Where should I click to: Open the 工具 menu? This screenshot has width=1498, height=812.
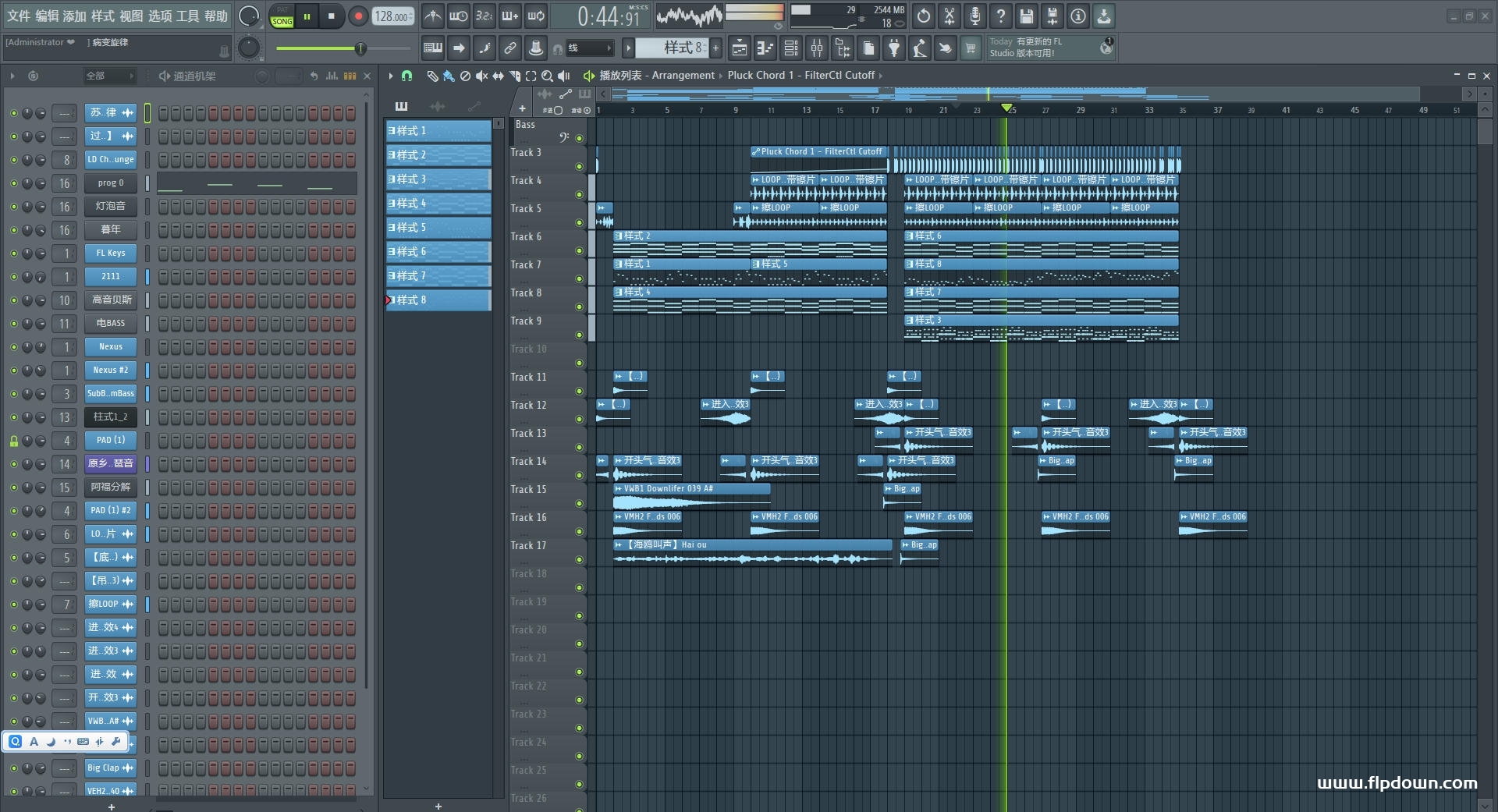click(187, 16)
